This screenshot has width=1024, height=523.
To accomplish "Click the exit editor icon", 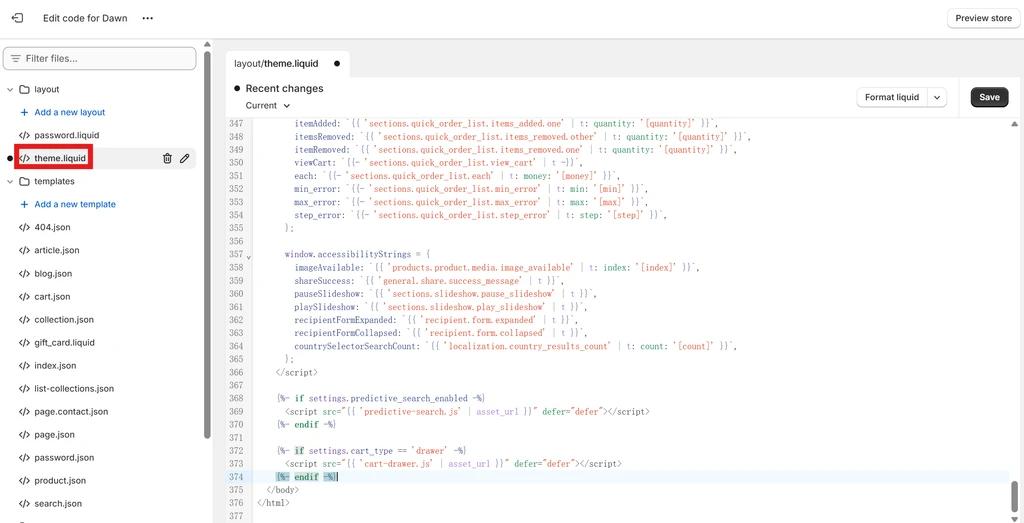I will tap(18, 18).
